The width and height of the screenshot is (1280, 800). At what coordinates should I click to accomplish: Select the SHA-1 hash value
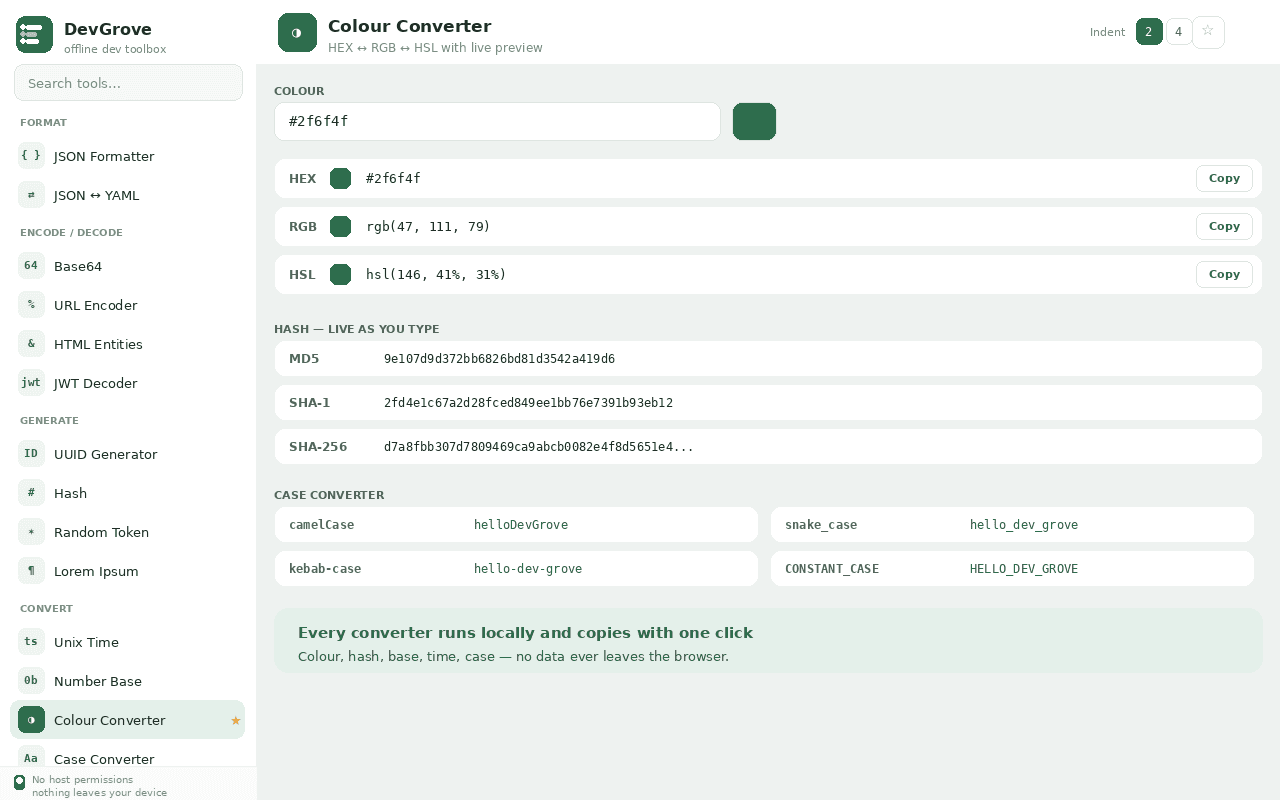[x=528, y=403]
